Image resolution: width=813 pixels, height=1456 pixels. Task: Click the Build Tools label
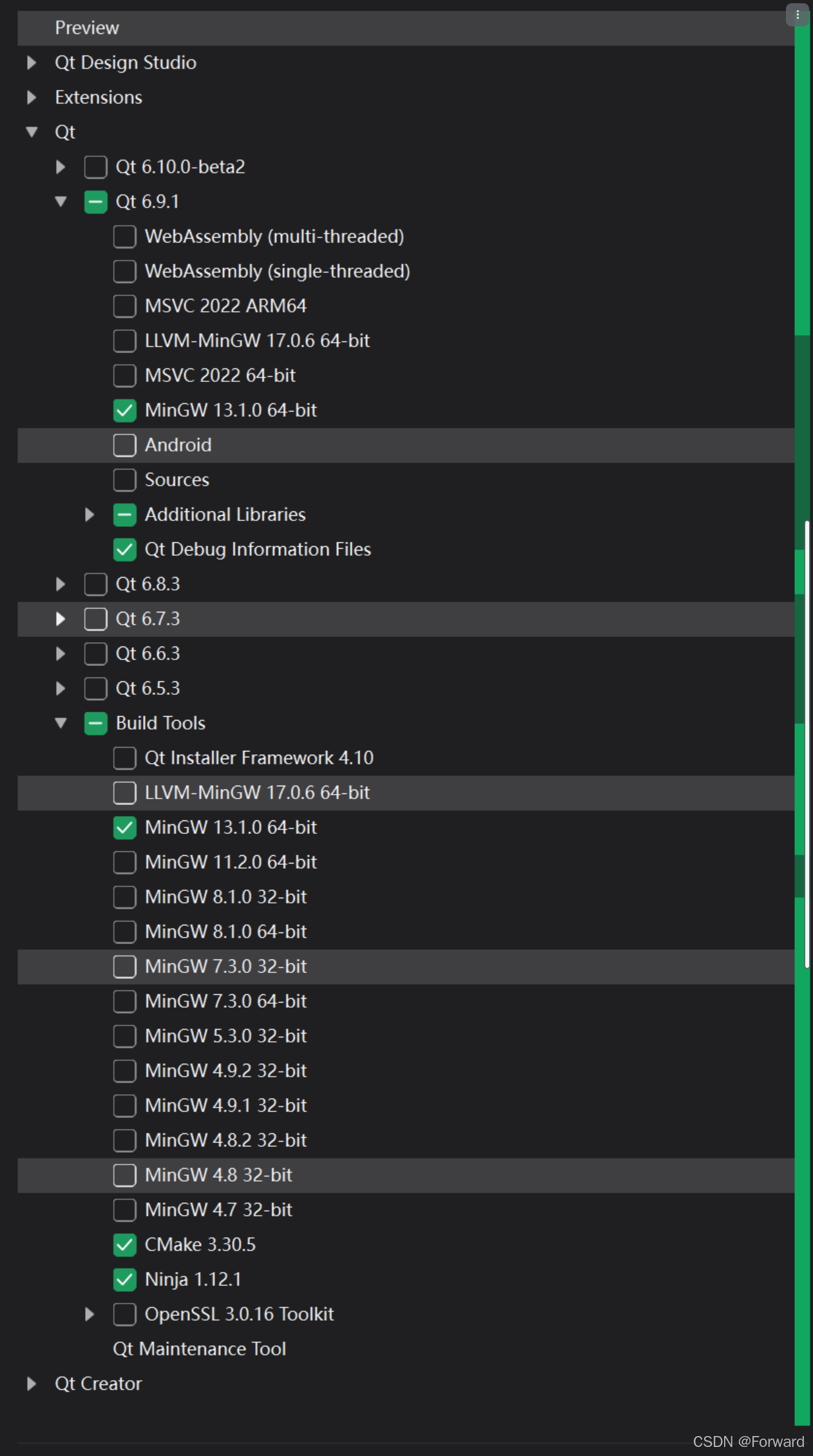pos(160,723)
